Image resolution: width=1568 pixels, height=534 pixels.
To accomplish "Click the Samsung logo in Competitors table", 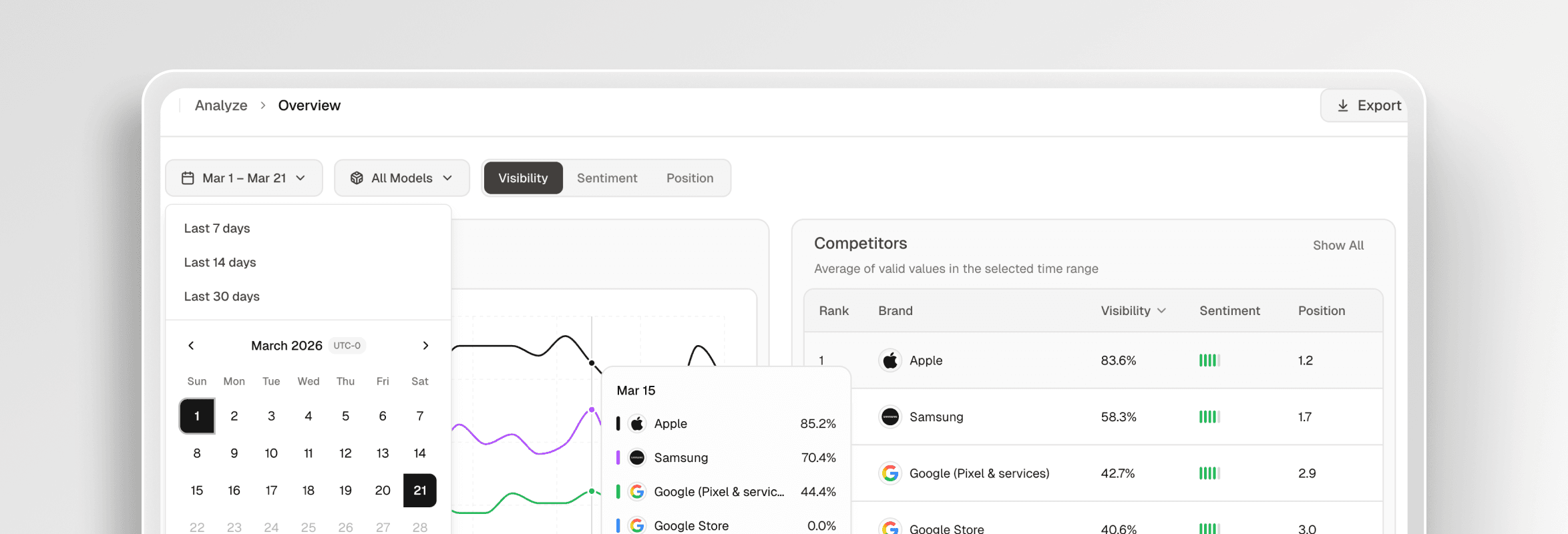I will (x=890, y=417).
